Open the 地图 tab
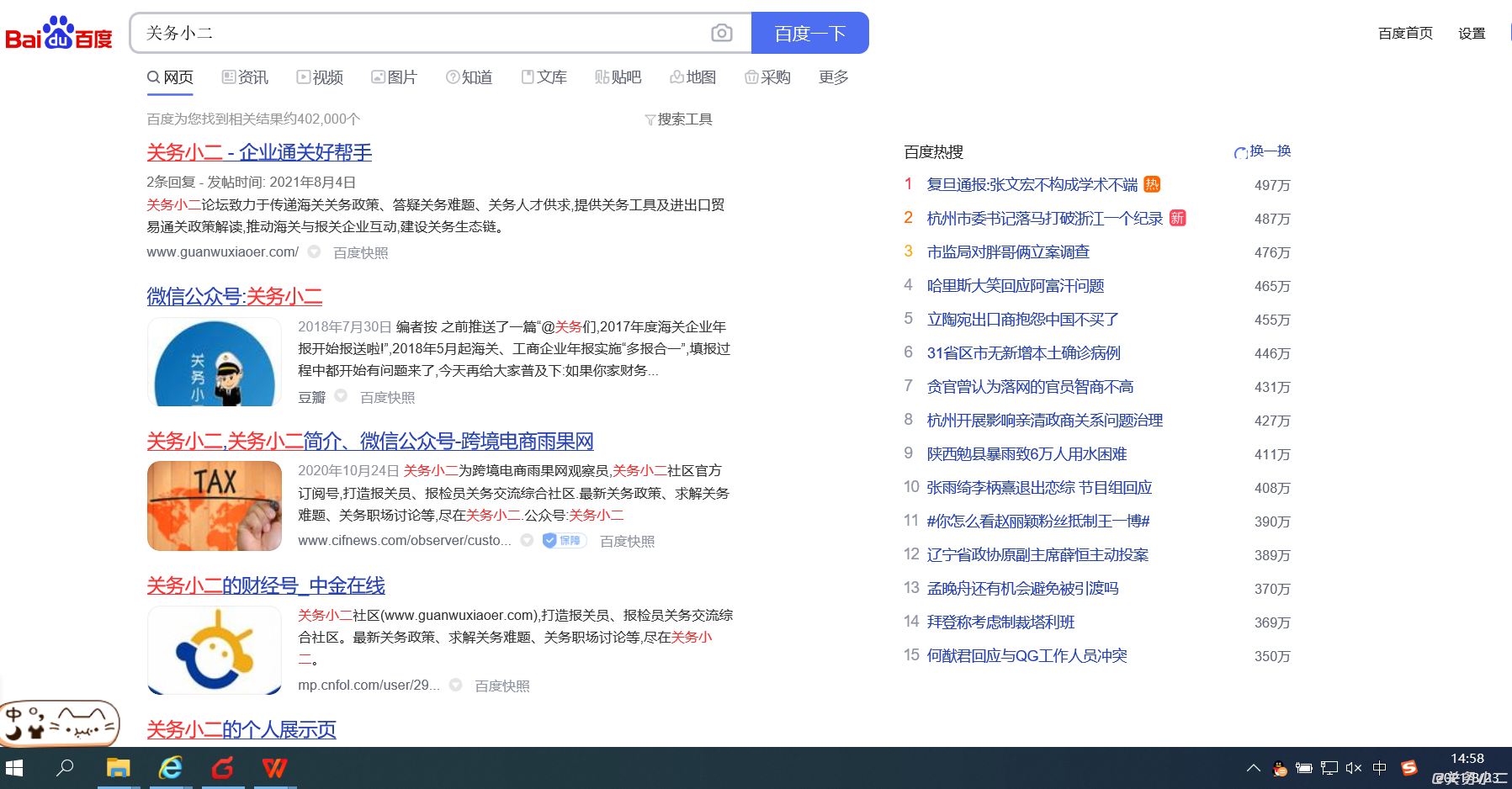 pos(693,77)
